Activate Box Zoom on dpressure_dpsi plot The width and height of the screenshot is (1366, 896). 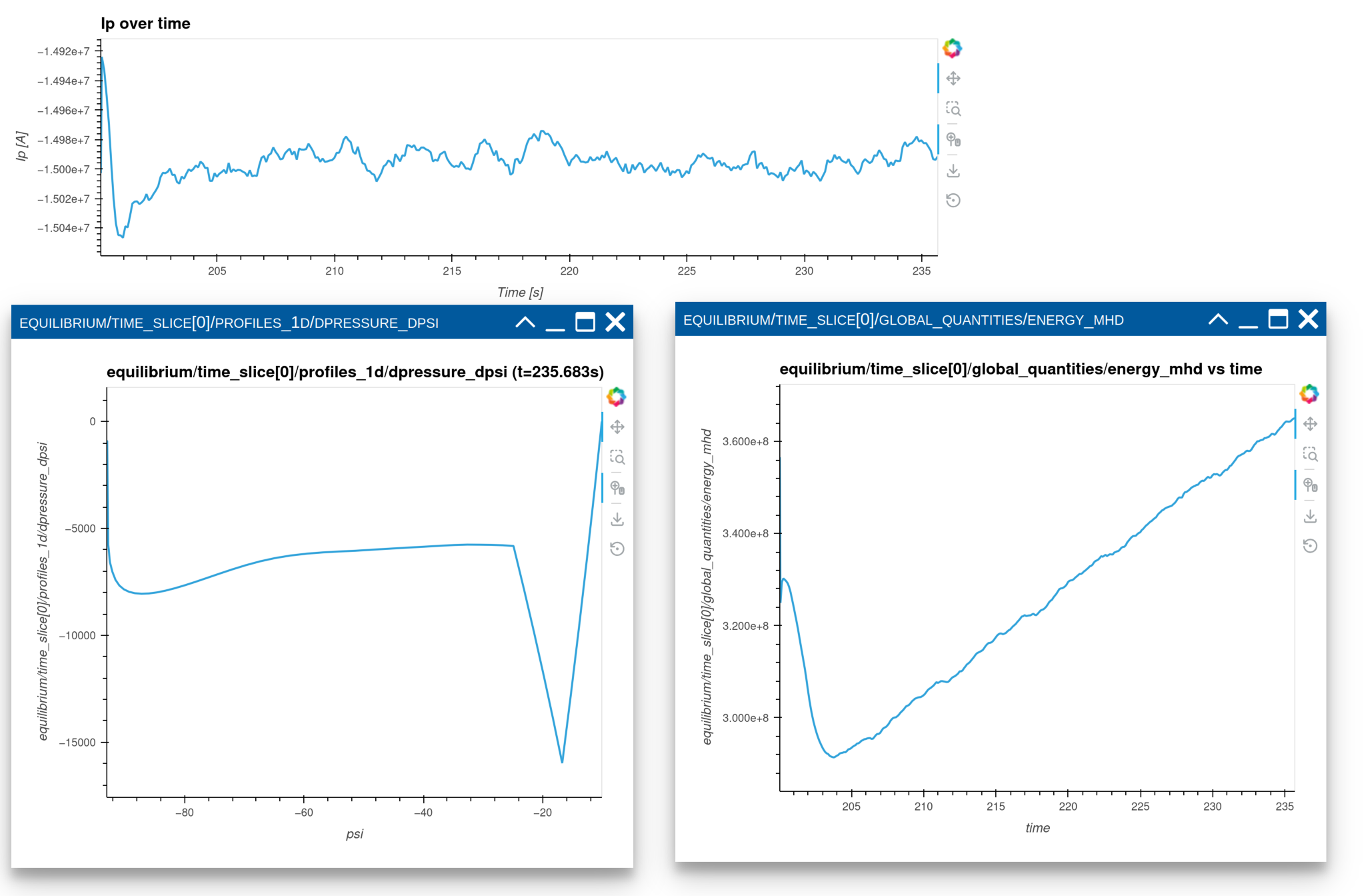pyautogui.click(x=617, y=457)
